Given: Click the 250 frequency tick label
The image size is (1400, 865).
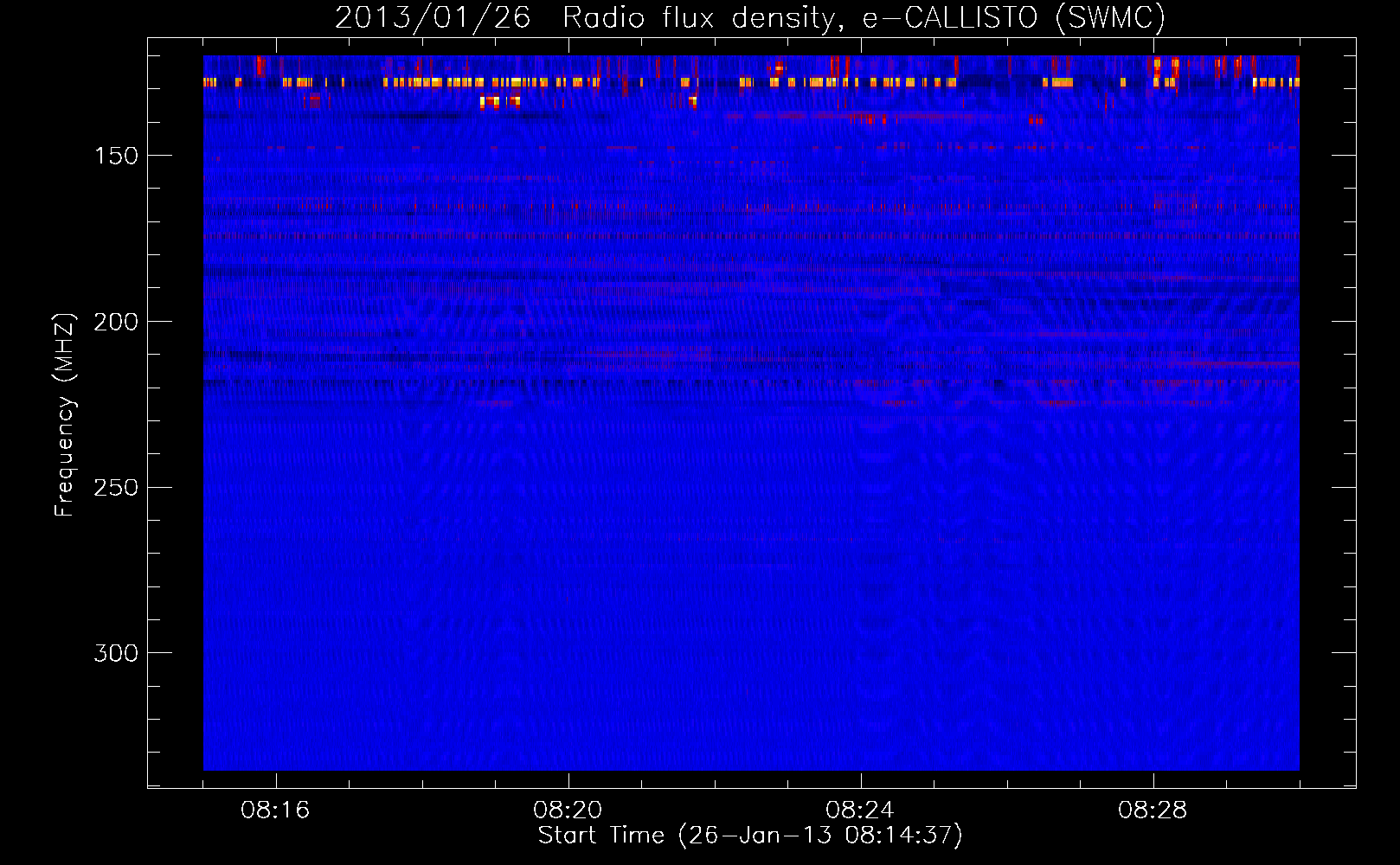Looking at the screenshot, I should pos(116,488).
